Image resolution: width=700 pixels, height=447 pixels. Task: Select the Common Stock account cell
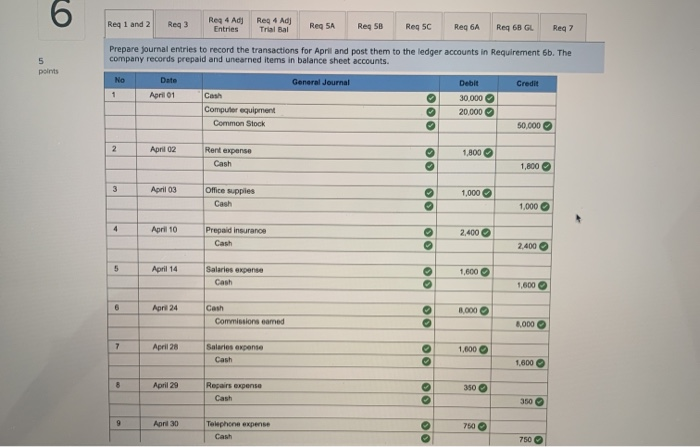[320, 124]
